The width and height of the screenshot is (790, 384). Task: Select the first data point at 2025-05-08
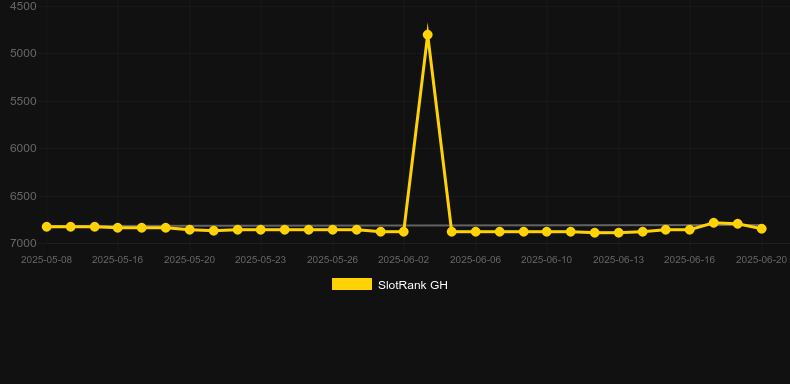pos(47,227)
